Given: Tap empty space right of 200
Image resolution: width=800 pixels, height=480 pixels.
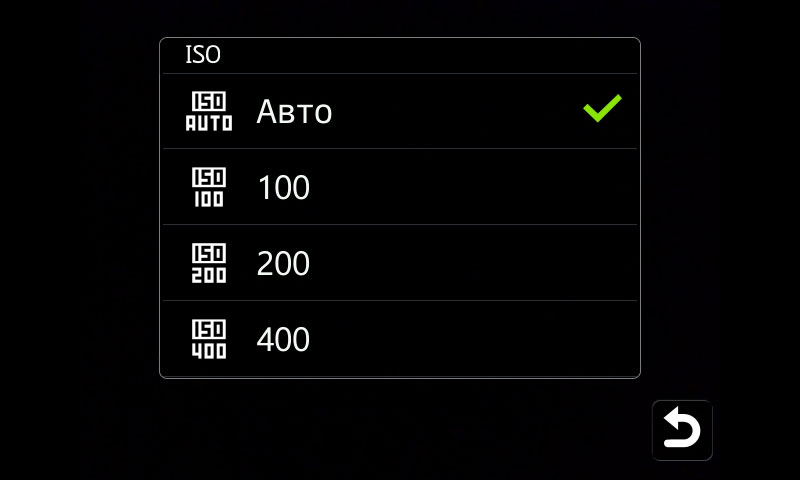Looking at the screenshot, I should point(470,264).
